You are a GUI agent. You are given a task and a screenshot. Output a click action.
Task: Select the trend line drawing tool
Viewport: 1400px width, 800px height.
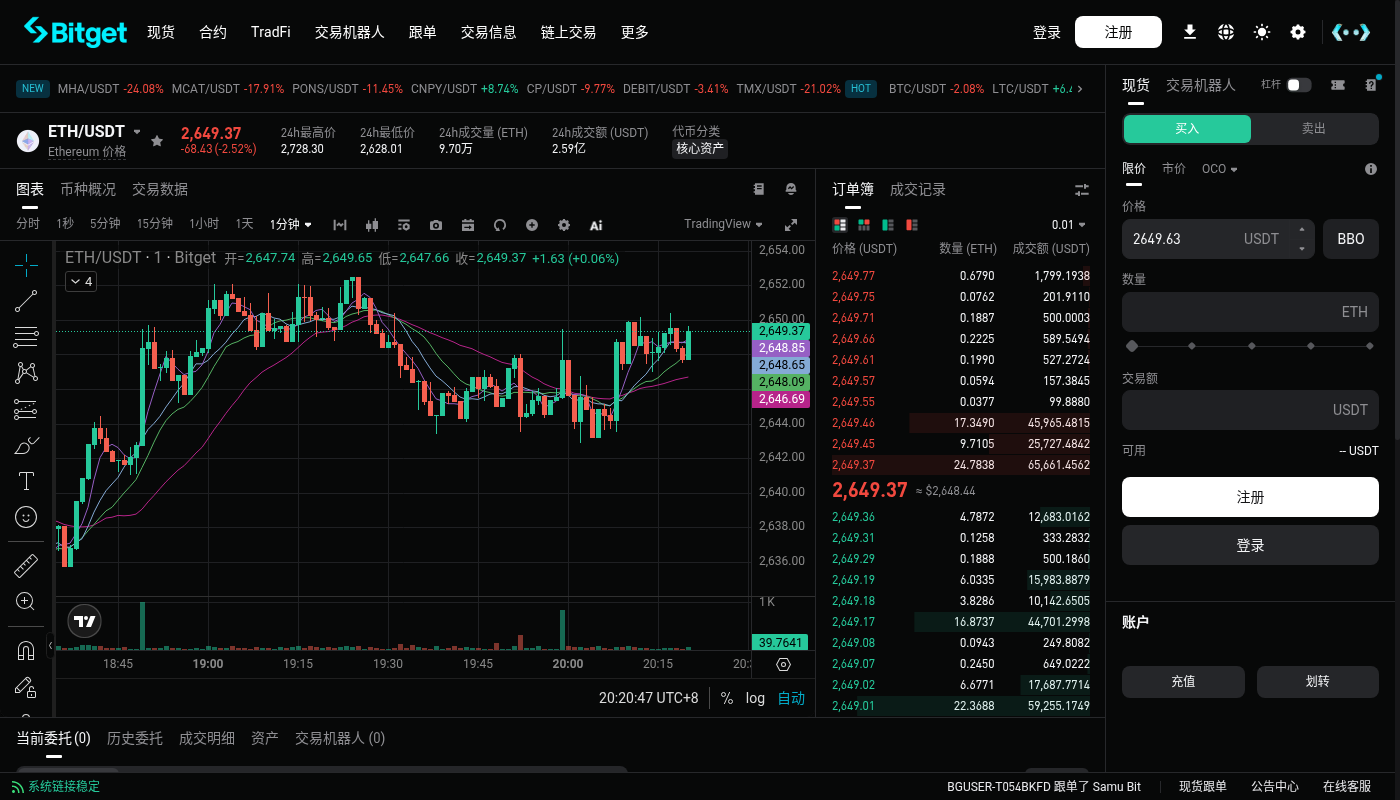[x=26, y=301]
